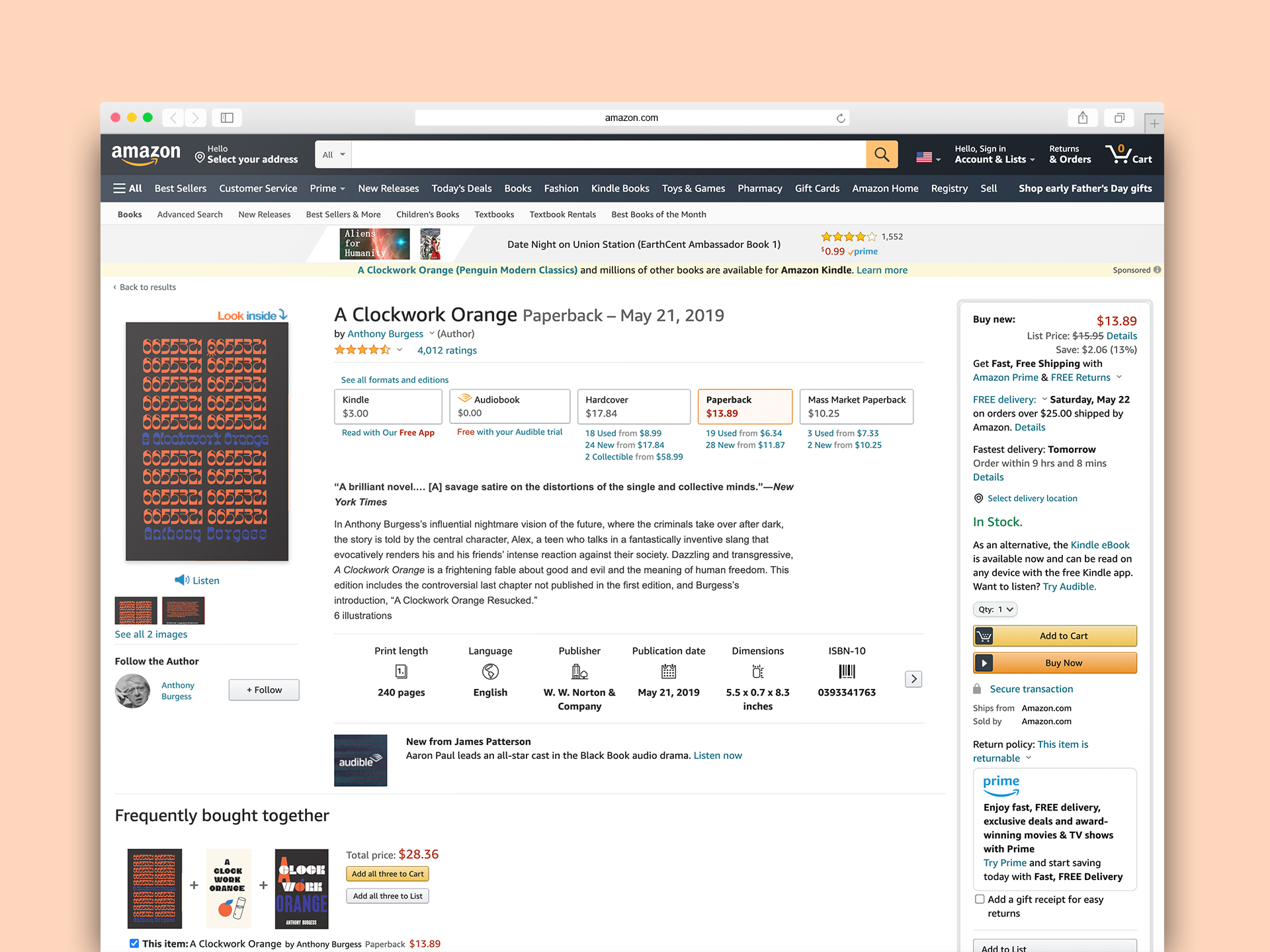Viewport: 1270px width, 952px height.
Task: Show all tabs in Safari
Action: [x=1119, y=118]
